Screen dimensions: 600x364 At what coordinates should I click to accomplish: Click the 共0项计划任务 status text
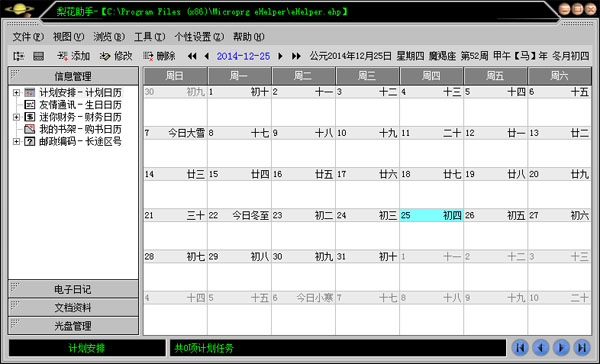coord(204,348)
